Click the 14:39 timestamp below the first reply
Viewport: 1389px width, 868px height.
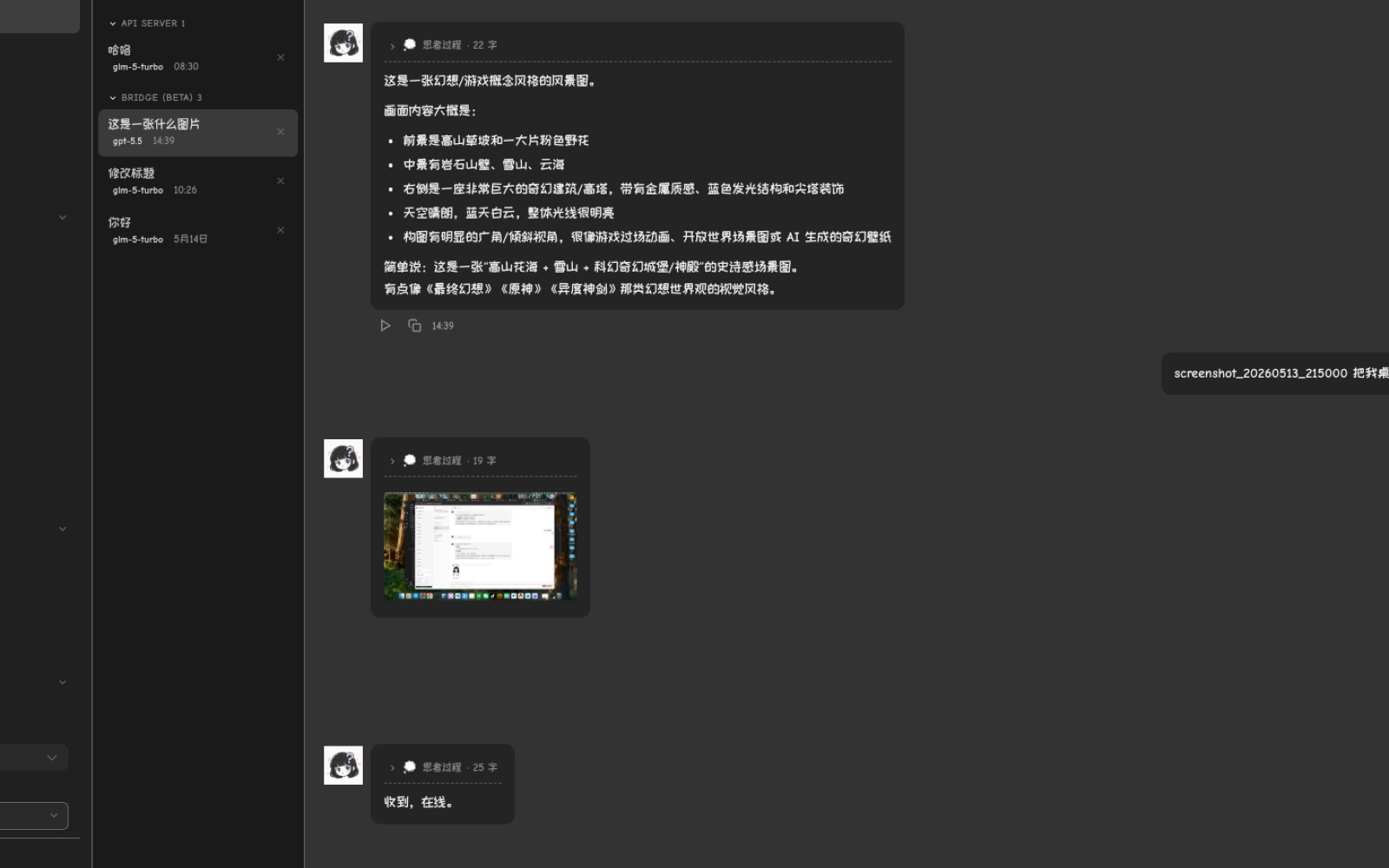click(443, 325)
